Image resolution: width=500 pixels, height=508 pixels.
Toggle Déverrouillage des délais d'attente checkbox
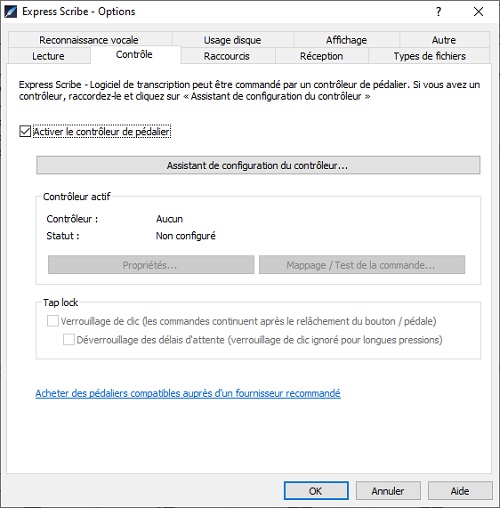click(69, 340)
